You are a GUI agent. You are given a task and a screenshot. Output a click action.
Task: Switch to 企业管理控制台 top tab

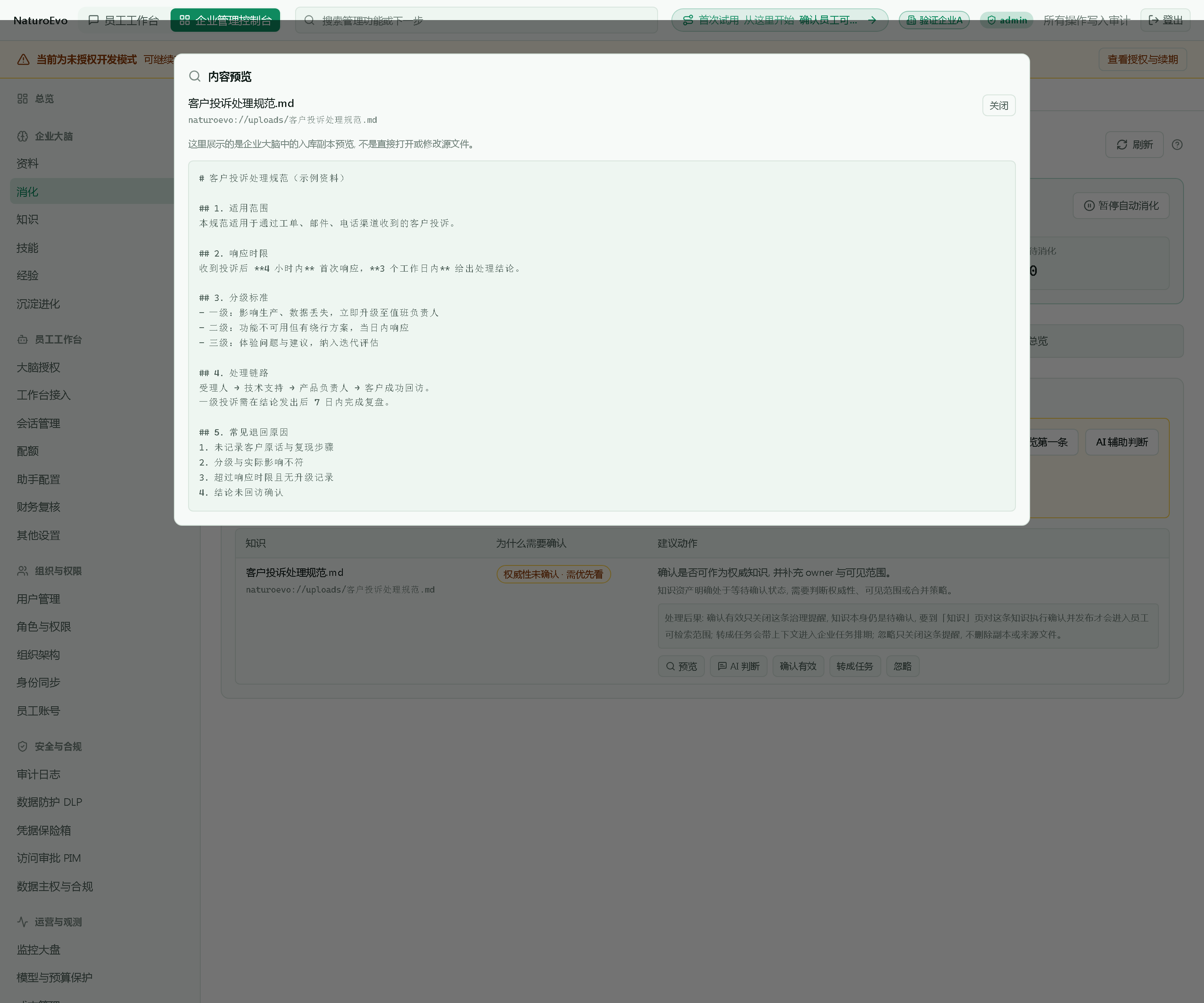225,20
